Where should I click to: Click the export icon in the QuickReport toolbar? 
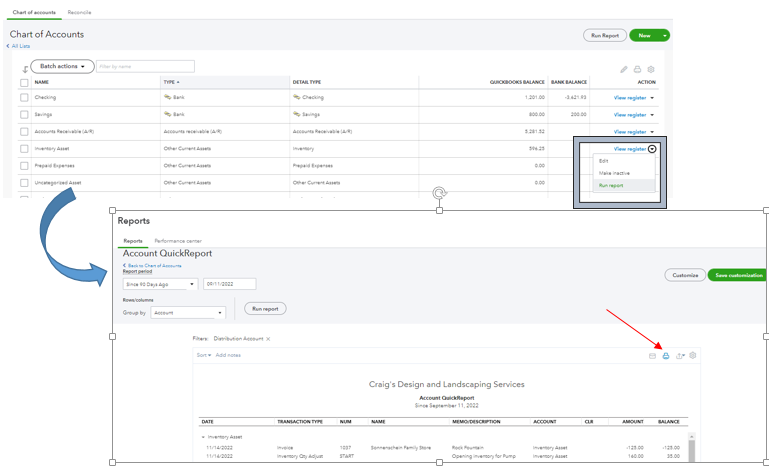click(680, 356)
